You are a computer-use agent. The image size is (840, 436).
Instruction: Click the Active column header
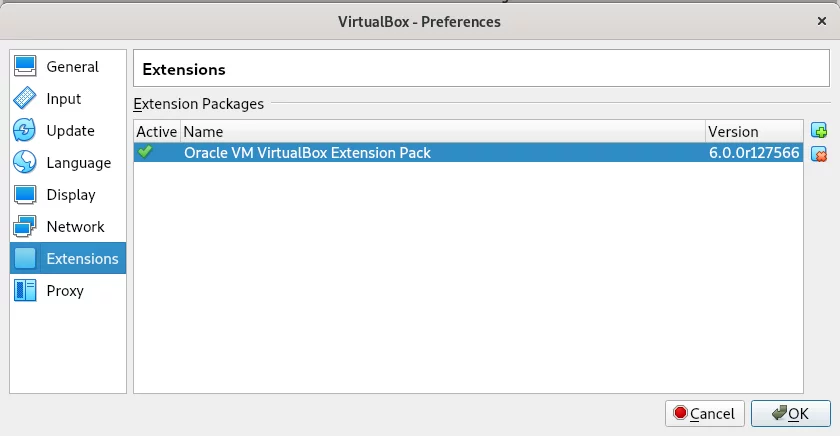click(x=157, y=132)
